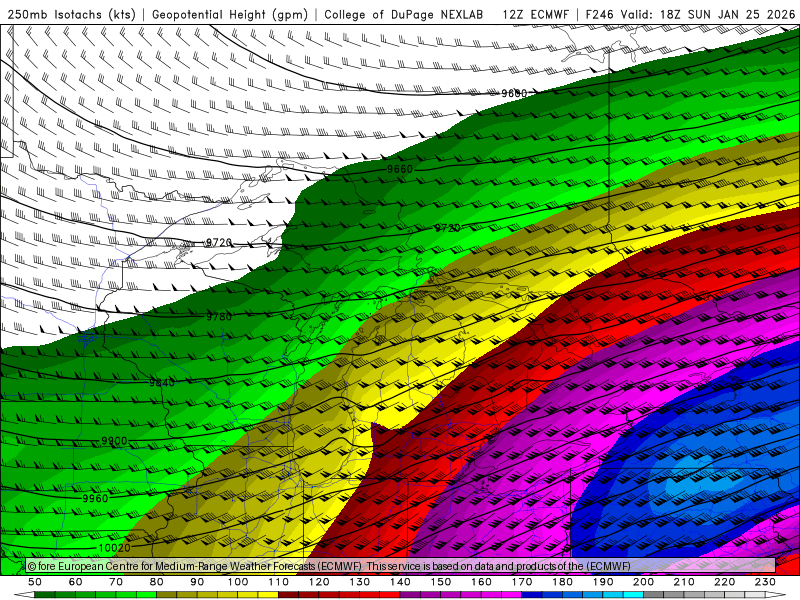Screen dimensions: 800x600
Task: Click the 230 value on the color scale
Action: pyautogui.click(x=765, y=582)
